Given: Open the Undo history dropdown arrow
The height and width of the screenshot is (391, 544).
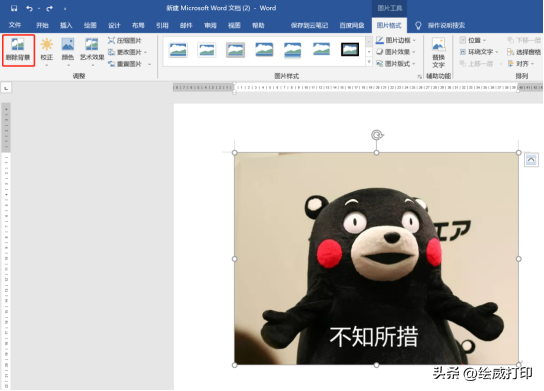Looking at the screenshot, I should coord(39,8).
